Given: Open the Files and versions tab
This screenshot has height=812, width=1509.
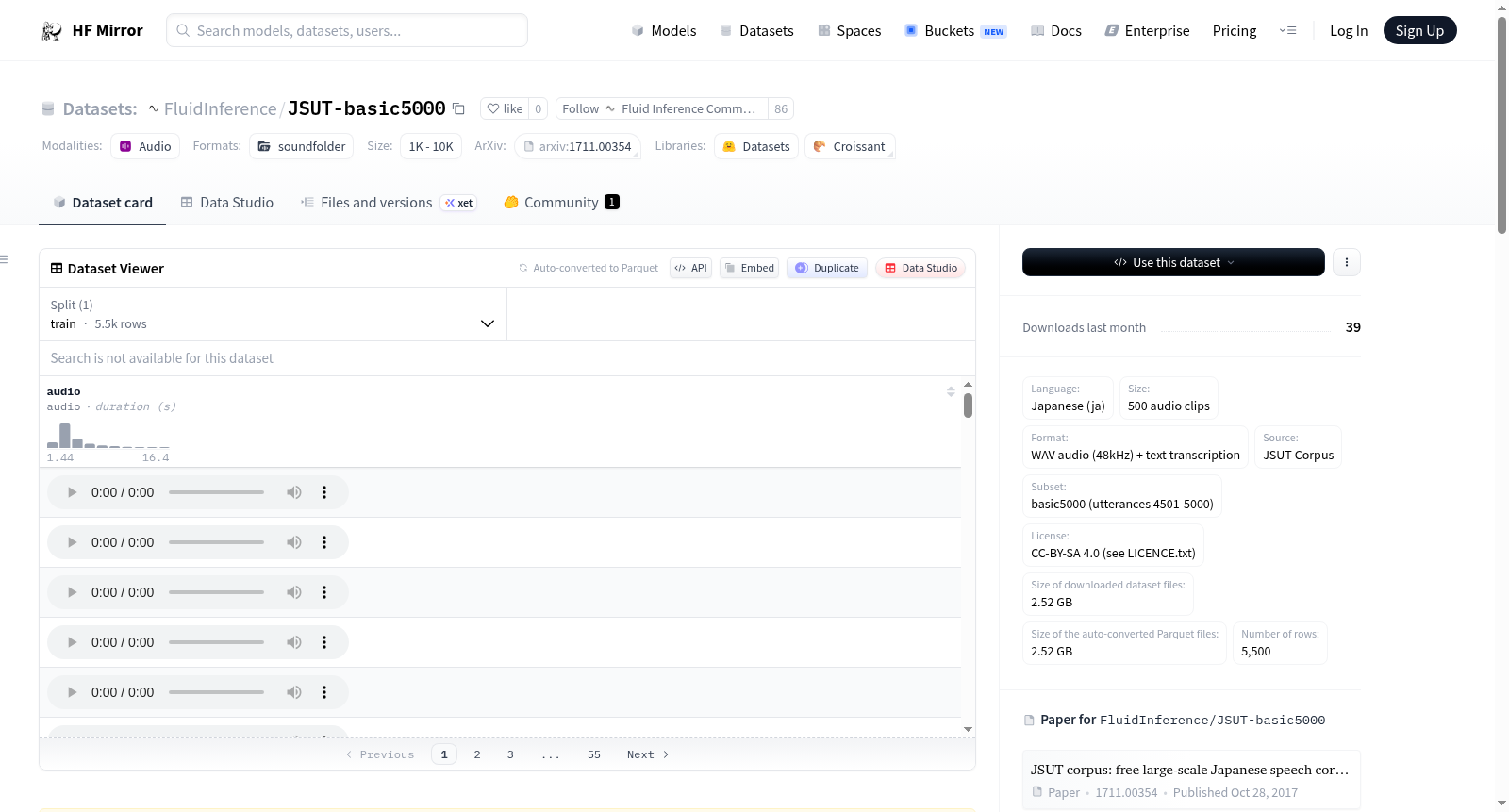Looking at the screenshot, I should coord(389,203).
